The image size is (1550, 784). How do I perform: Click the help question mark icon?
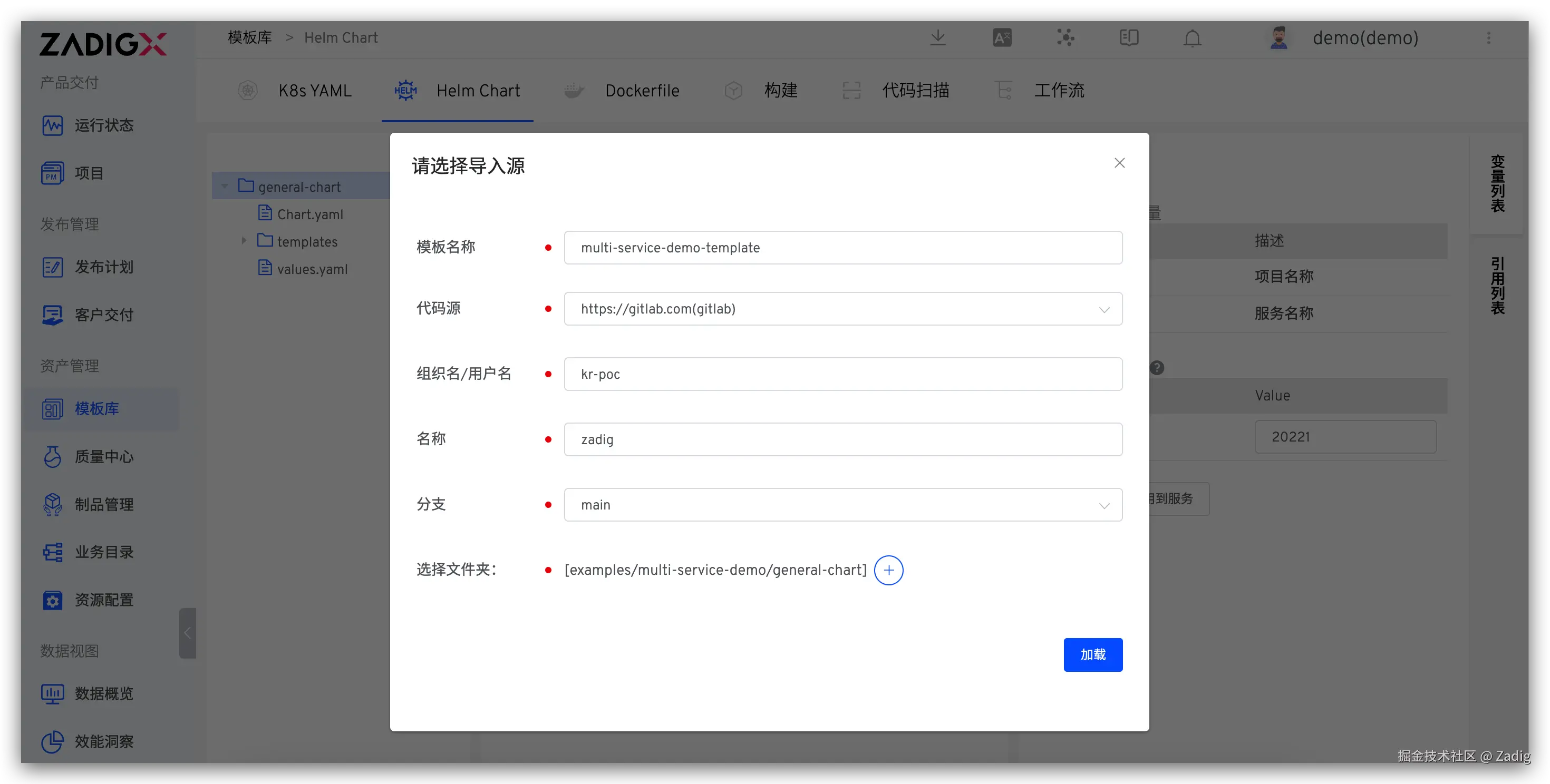(1157, 367)
